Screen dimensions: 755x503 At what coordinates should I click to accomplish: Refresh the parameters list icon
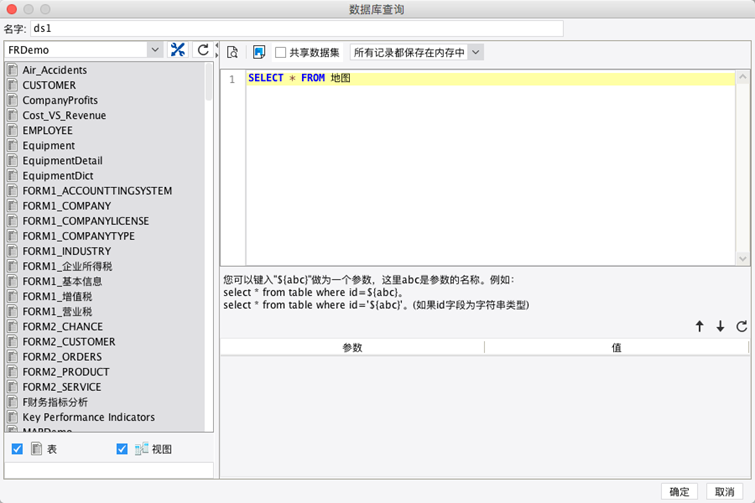coord(742,326)
